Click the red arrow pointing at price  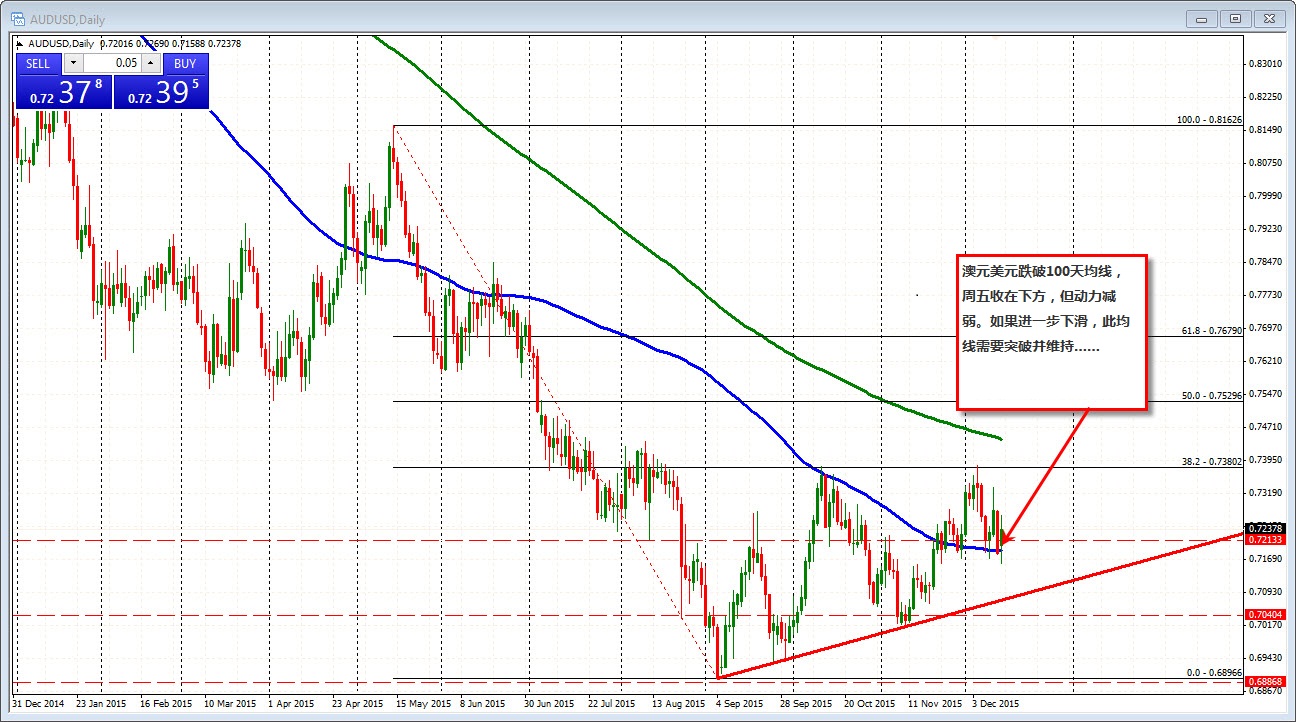(x=1045, y=475)
